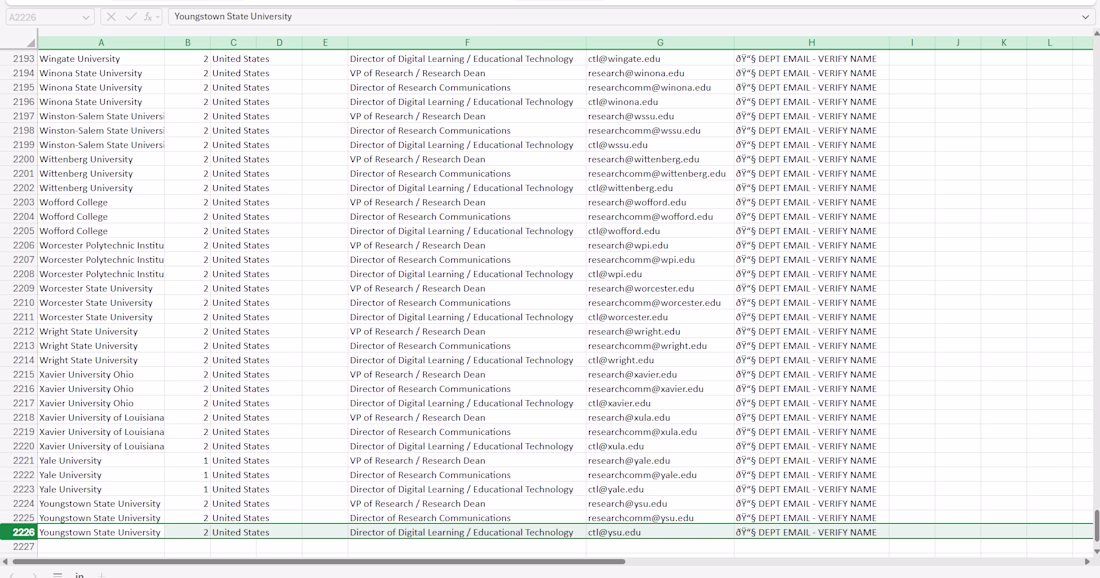
Task: Select Wofford College in row 2204
Action: 101,217
